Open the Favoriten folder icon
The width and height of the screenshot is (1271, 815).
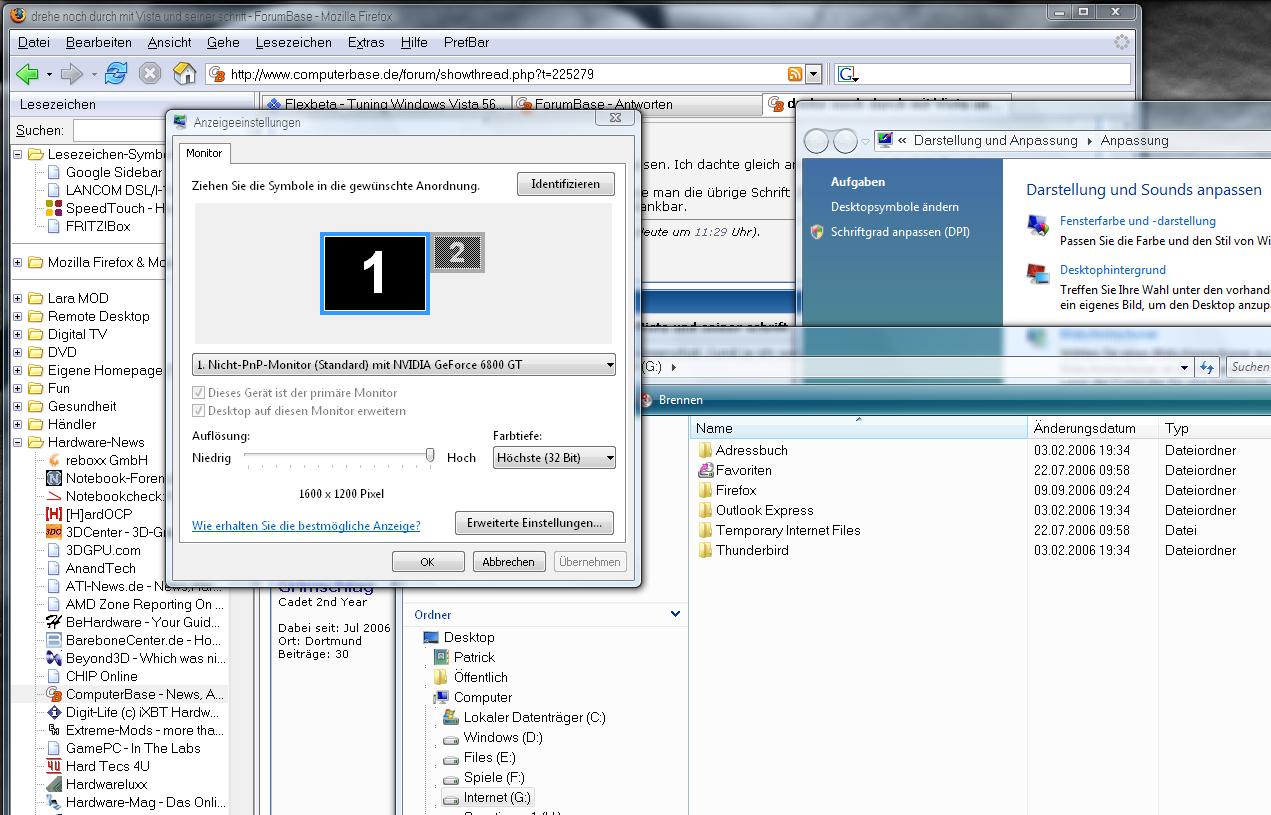click(x=705, y=470)
